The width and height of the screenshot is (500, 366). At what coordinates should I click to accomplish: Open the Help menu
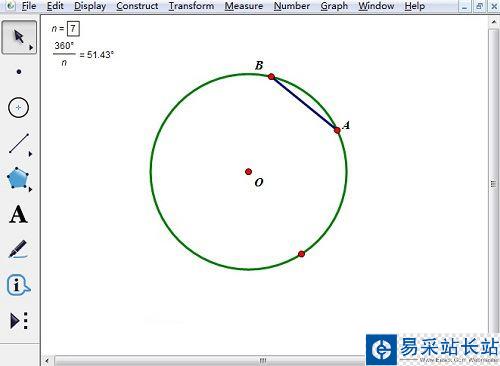[x=415, y=6]
